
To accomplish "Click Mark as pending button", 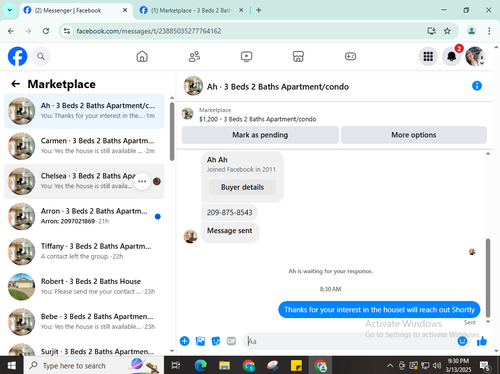I will 260,135.
